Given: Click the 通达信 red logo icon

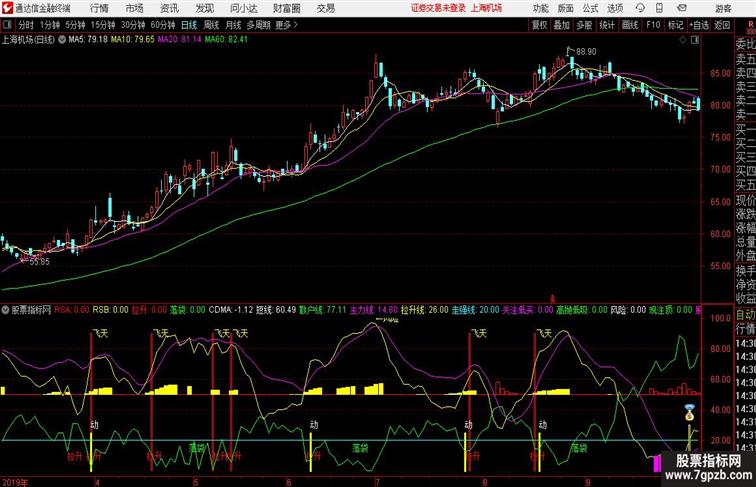Looking at the screenshot, I should click(7, 8).
